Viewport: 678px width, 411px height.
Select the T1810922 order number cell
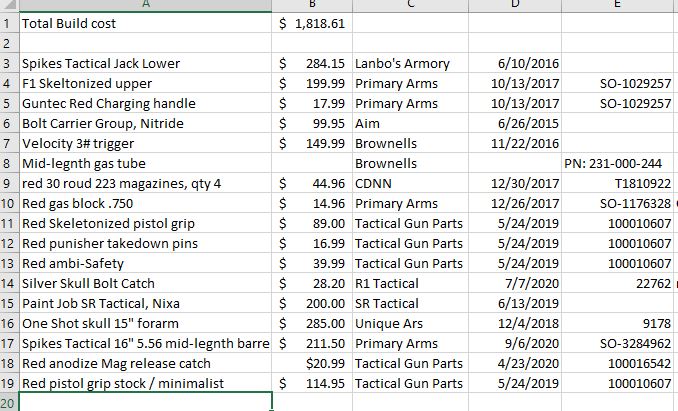[619, 183]
